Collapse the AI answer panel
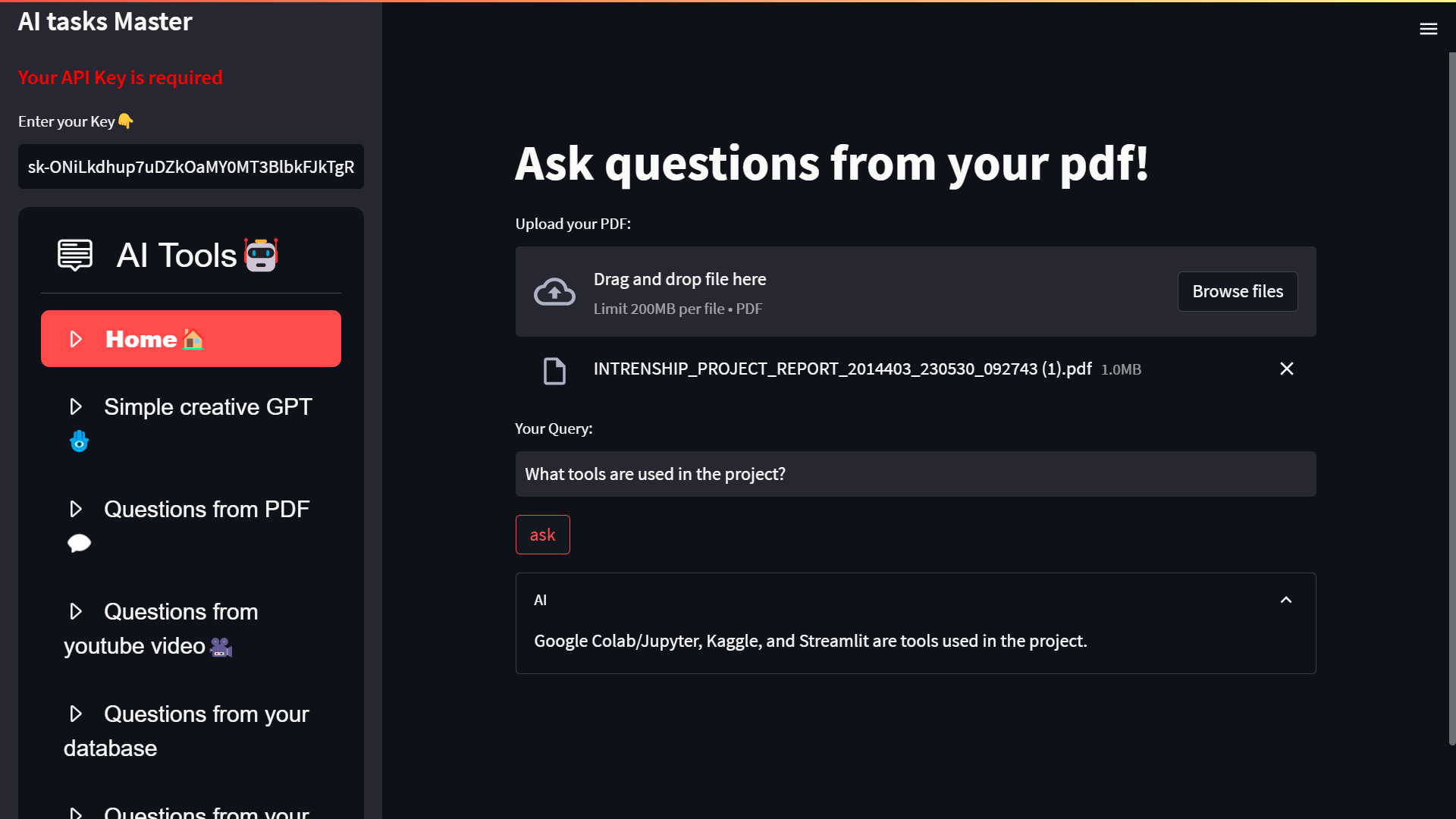 [1286, 599]
